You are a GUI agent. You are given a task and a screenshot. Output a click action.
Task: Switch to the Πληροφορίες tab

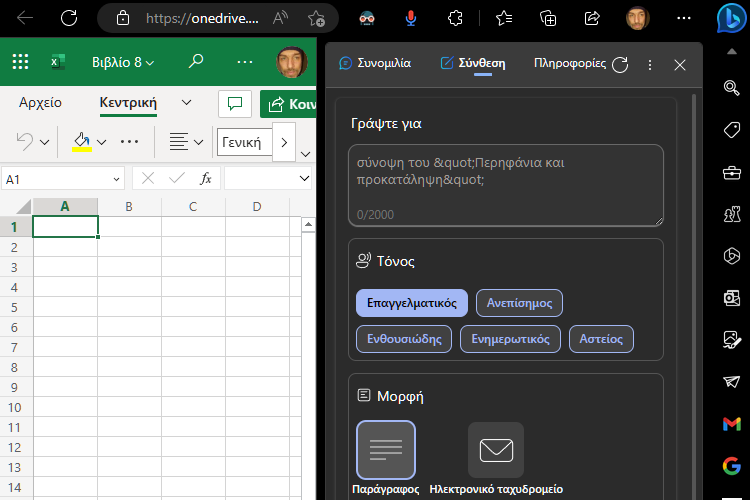point(570,63)
